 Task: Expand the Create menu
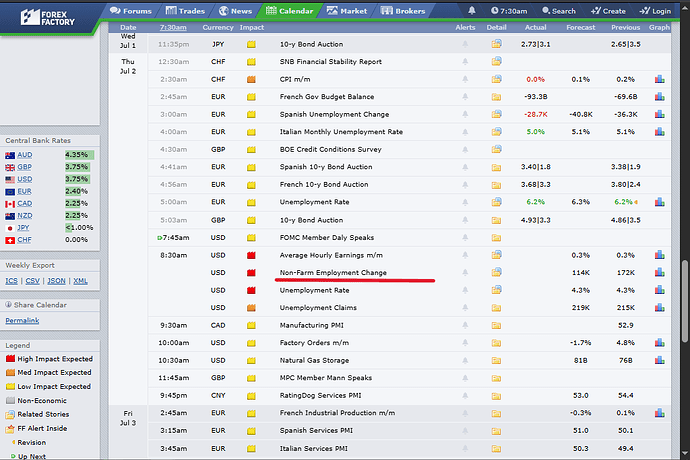click(608, 11)
